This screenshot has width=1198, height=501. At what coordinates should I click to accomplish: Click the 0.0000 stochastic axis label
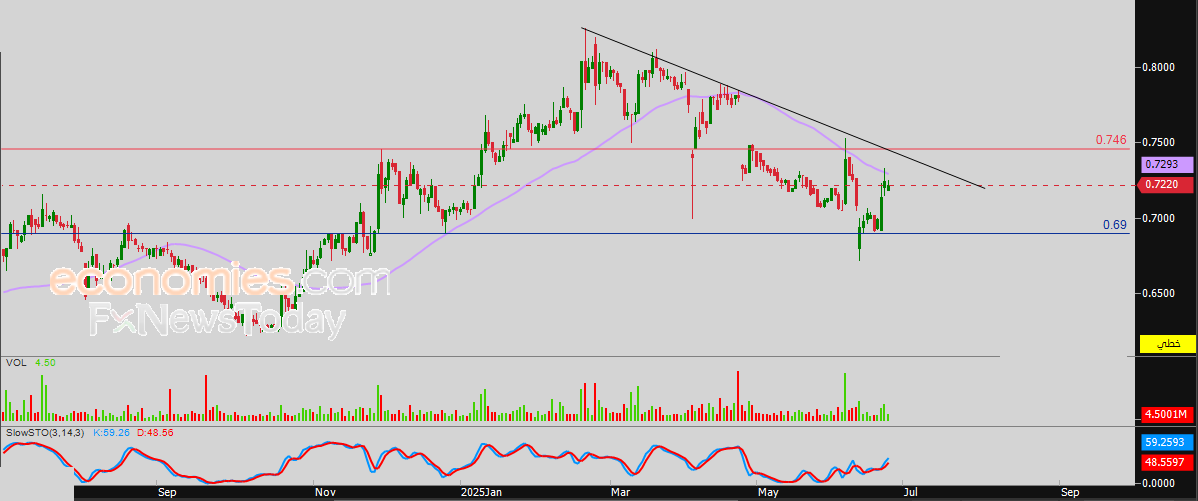point(1160,483)
